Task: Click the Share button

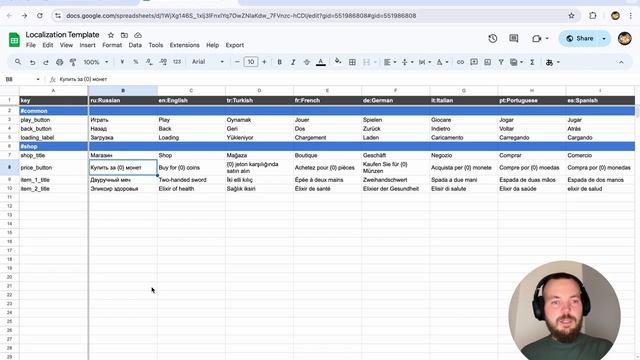Action: (579, 38)
